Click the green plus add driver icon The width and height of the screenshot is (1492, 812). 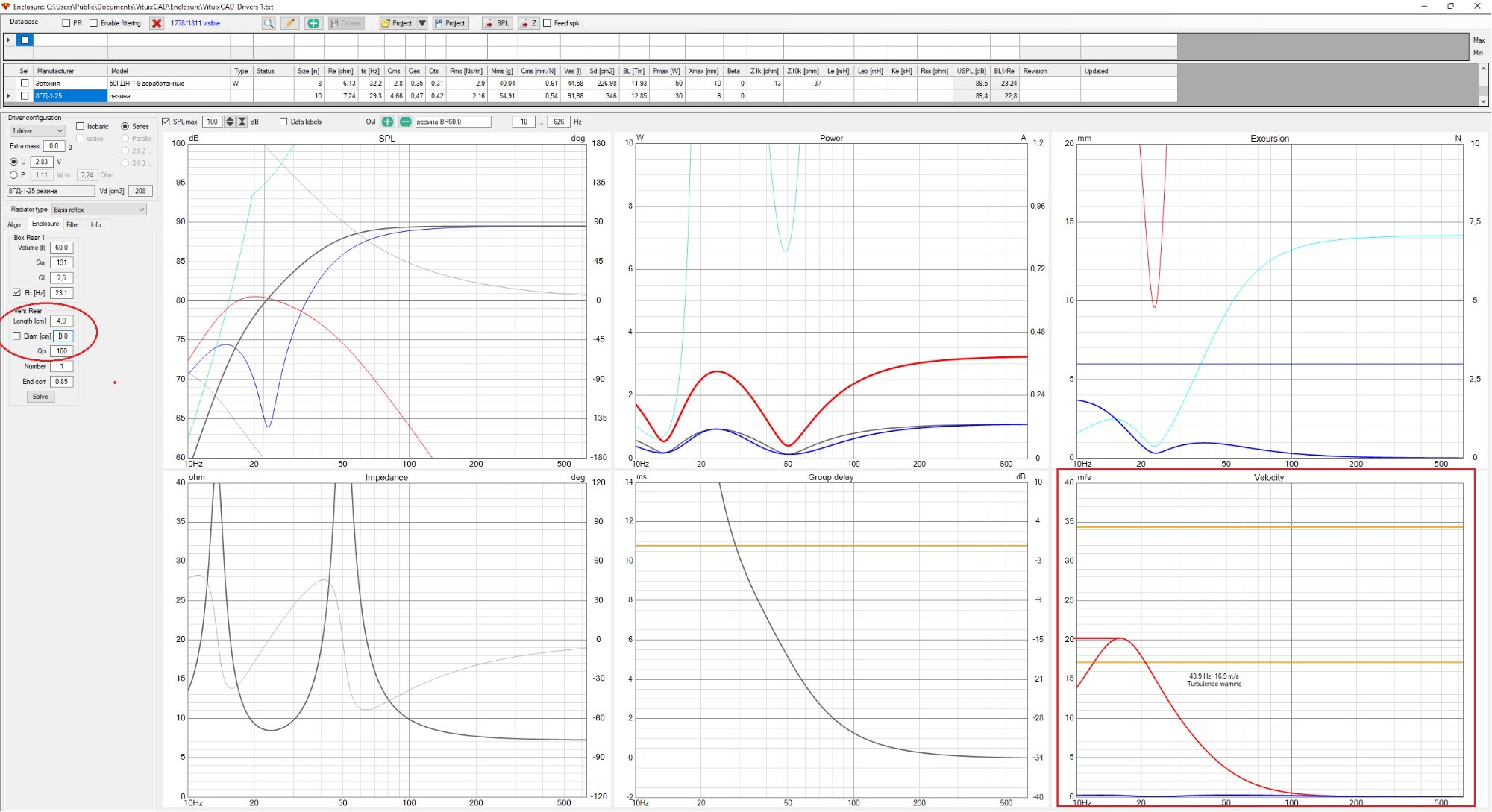click(313, 23)
